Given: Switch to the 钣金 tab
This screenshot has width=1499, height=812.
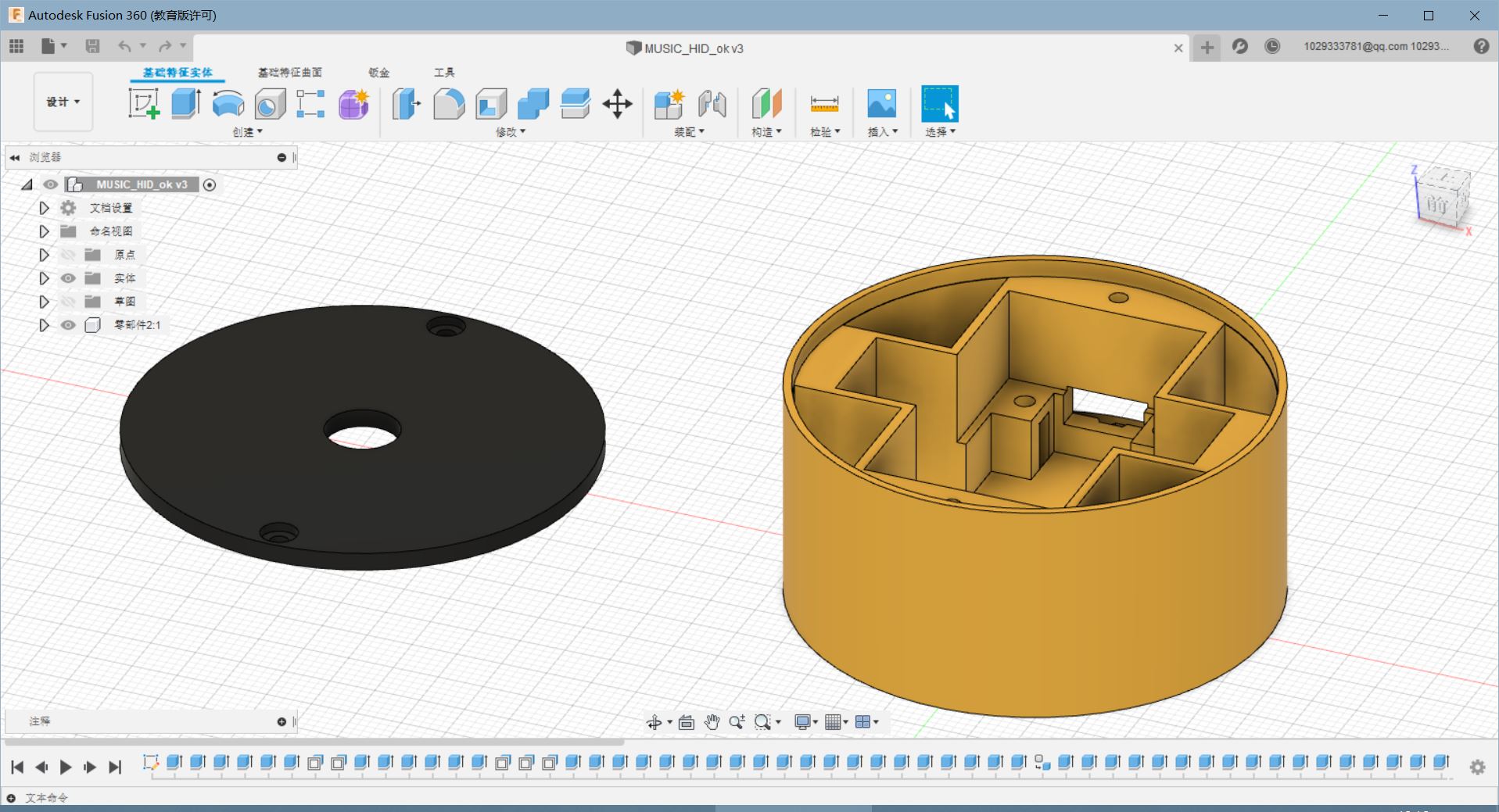Looking at the screenshot, I should coord(379,73).
